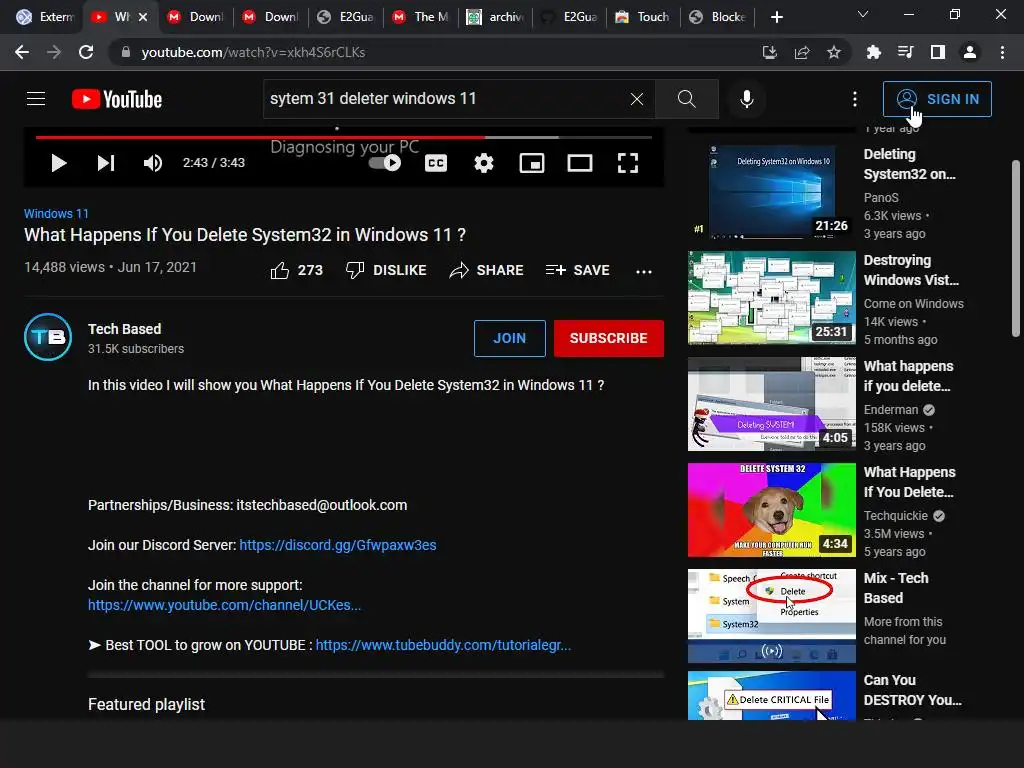Open the Destroying Windows Vista thumbnail
This screenshot has width=1024, height=768.
click(x=771, y=298)
